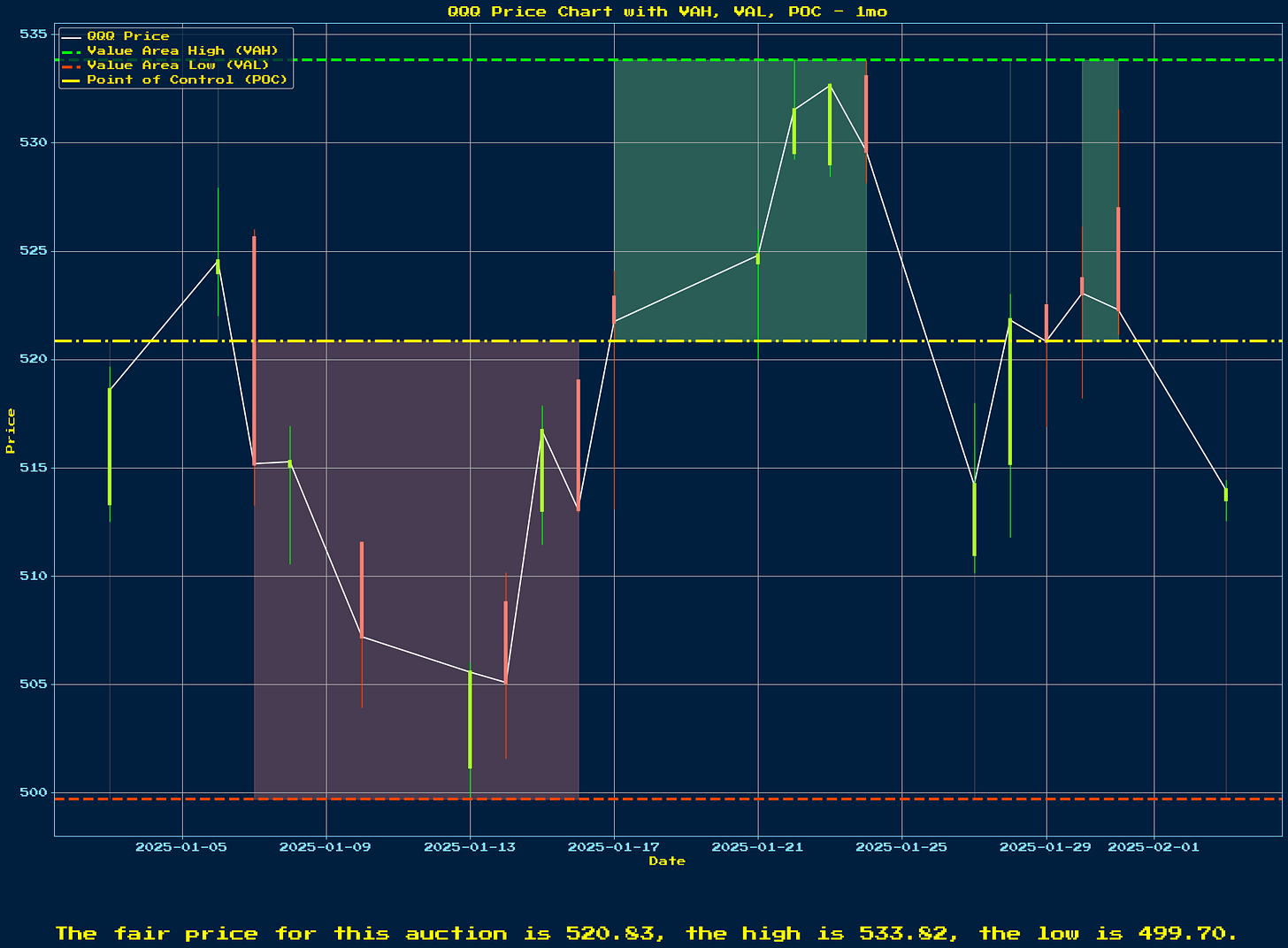This screenshot has height=948, width=1288.
Task: Click the first green candlestick at the chart's left edge
Action: [110, 447]
